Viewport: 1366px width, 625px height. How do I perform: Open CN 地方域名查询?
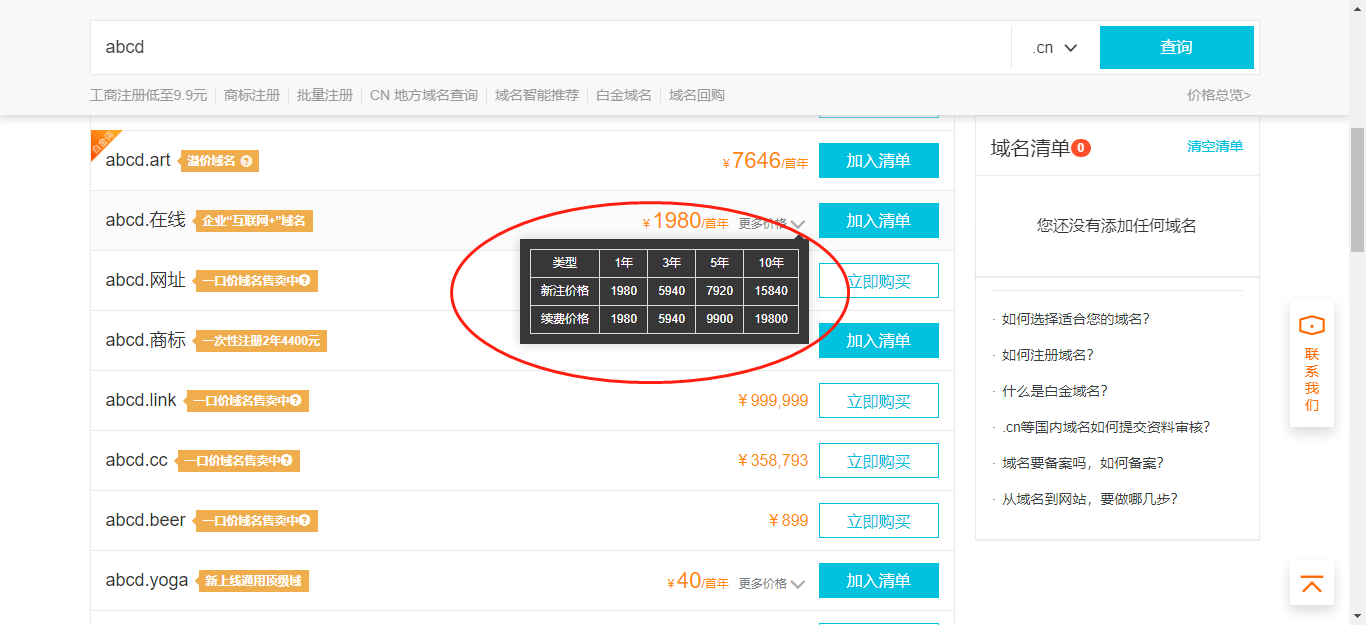click(x=424, y=95)
